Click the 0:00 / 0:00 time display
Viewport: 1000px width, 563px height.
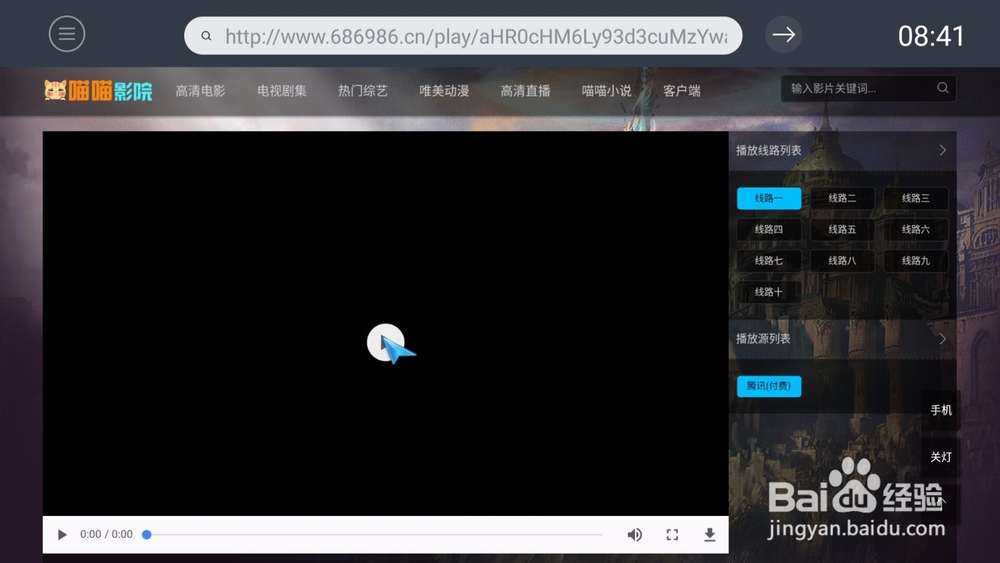coord(107,534)
